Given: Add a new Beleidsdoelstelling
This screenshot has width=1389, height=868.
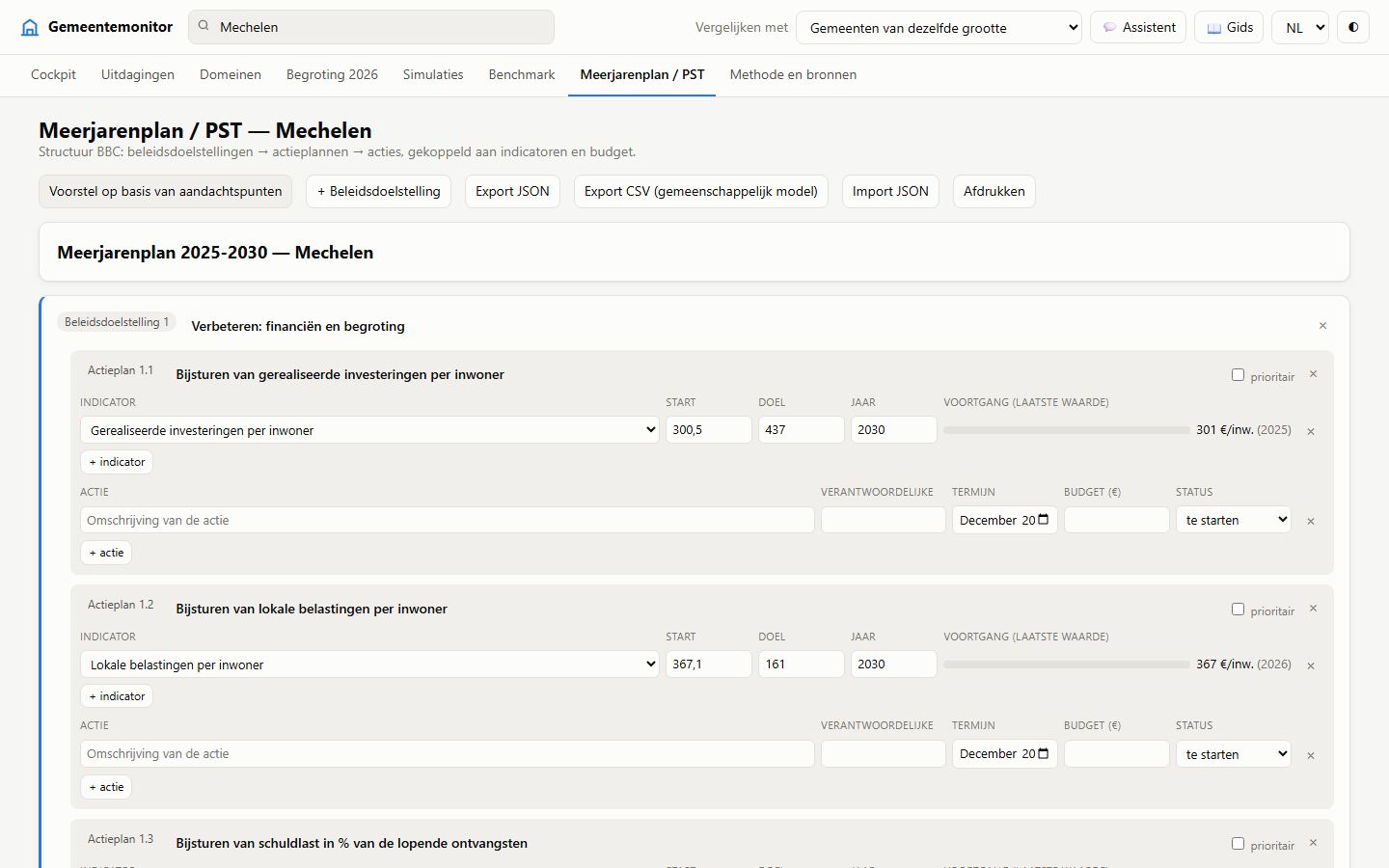Looking at the screenshot, I should (379, 191).
